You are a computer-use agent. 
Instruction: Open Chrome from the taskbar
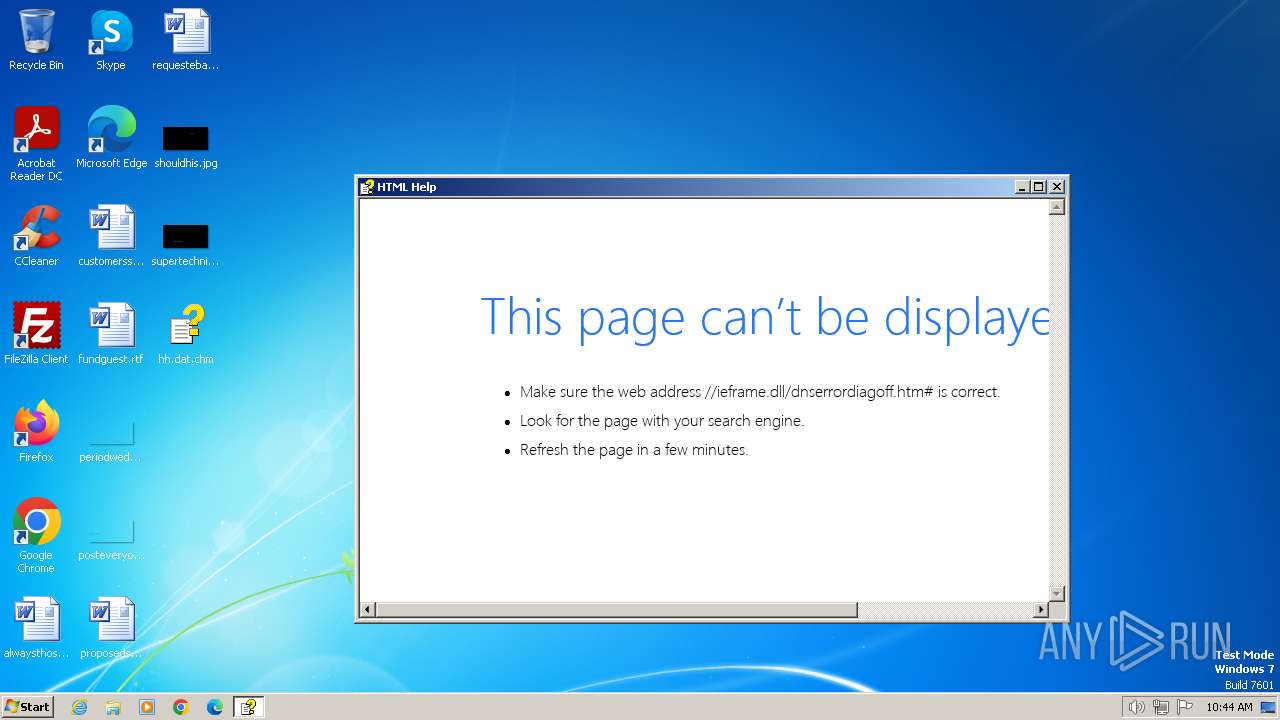coord(181,707)
